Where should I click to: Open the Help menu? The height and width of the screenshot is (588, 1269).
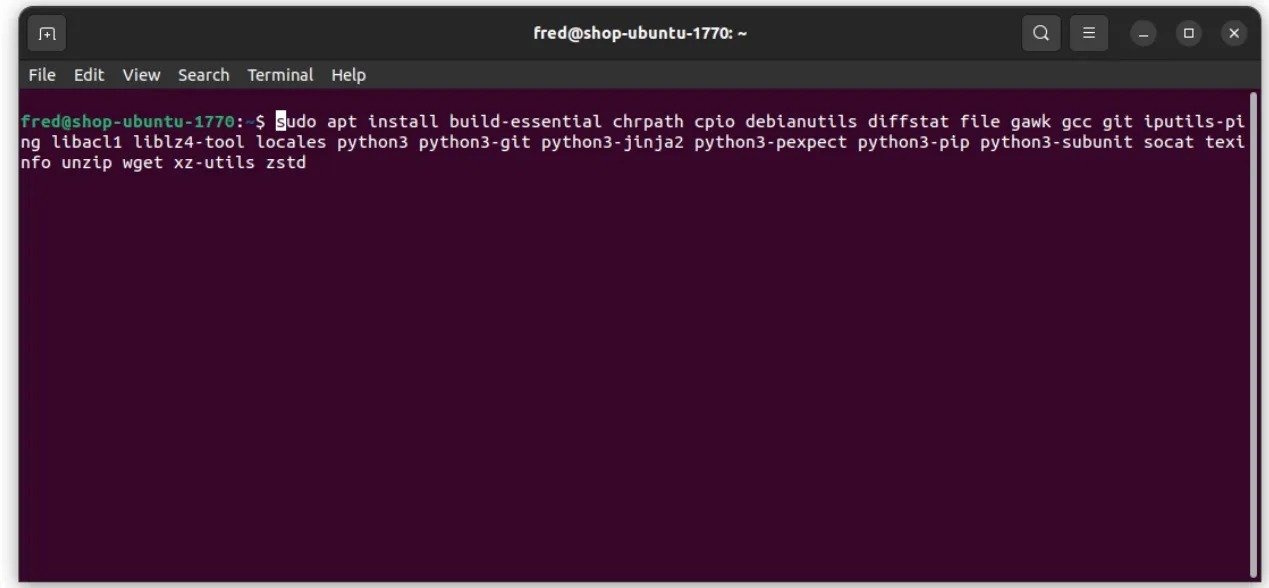click(348, 74)
